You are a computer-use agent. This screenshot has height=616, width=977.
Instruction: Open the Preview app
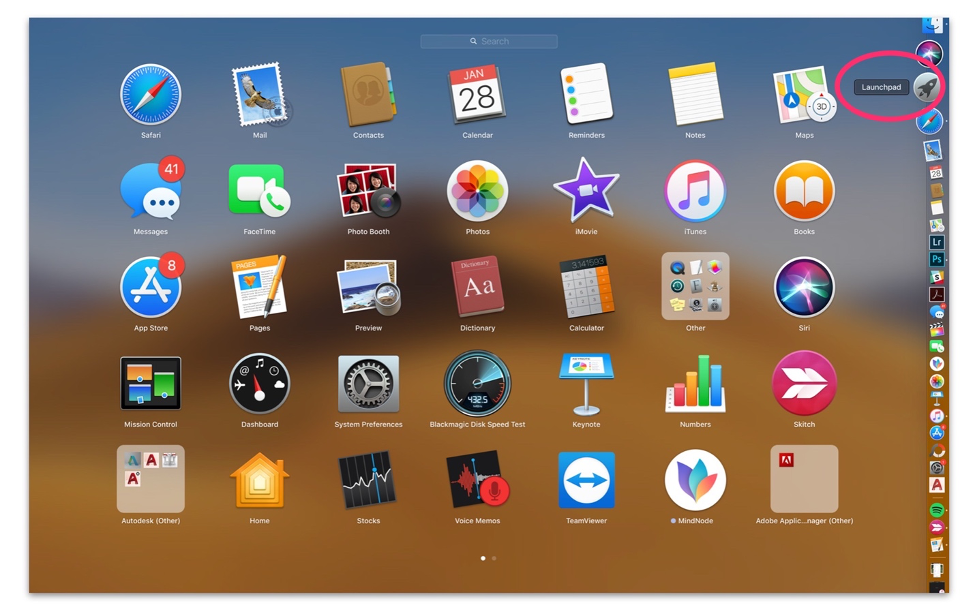pyautogui.click(x=368, y=287)
